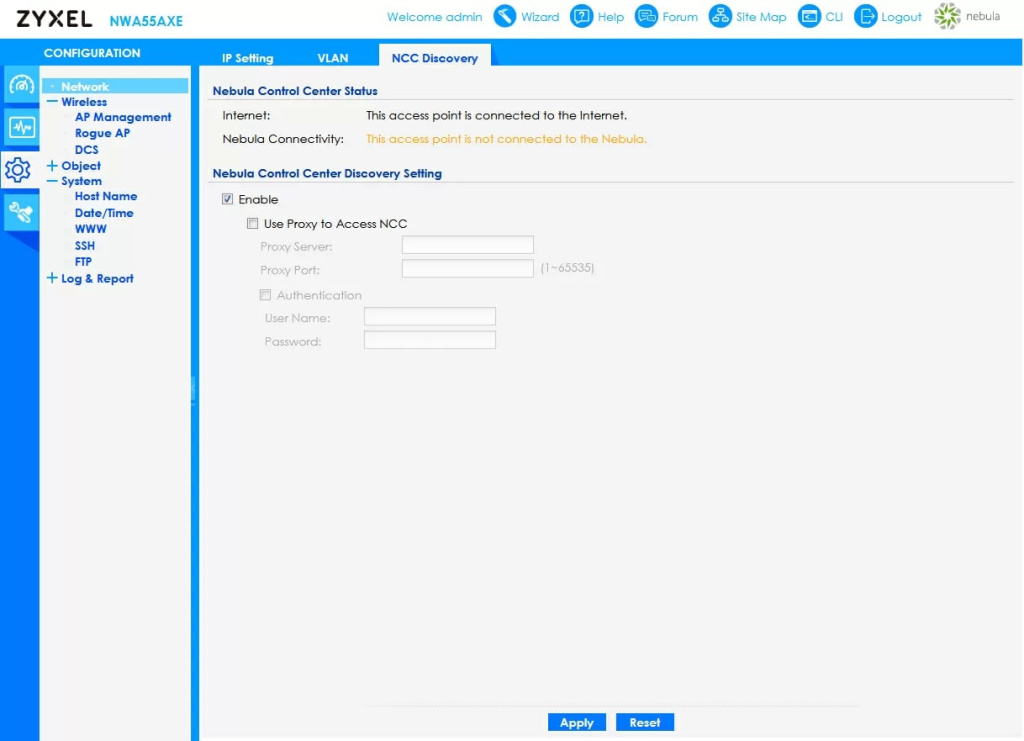Toggle the Authentication checkbox

coord(265,295)
